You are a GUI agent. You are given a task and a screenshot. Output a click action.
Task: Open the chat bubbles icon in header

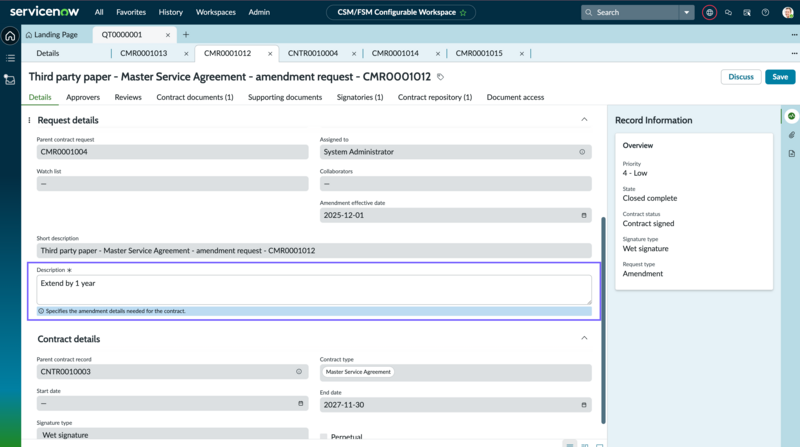tap(728, 12)
